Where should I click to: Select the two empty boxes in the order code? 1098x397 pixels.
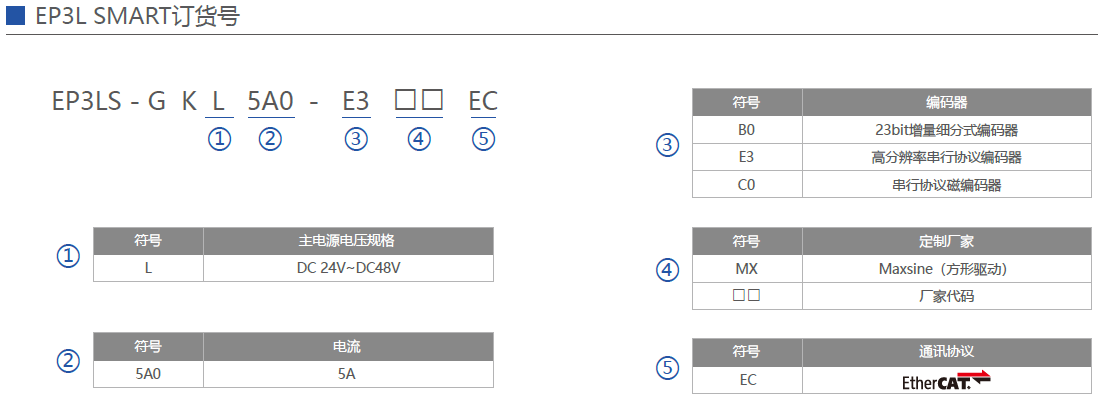(x=419, y=102)
